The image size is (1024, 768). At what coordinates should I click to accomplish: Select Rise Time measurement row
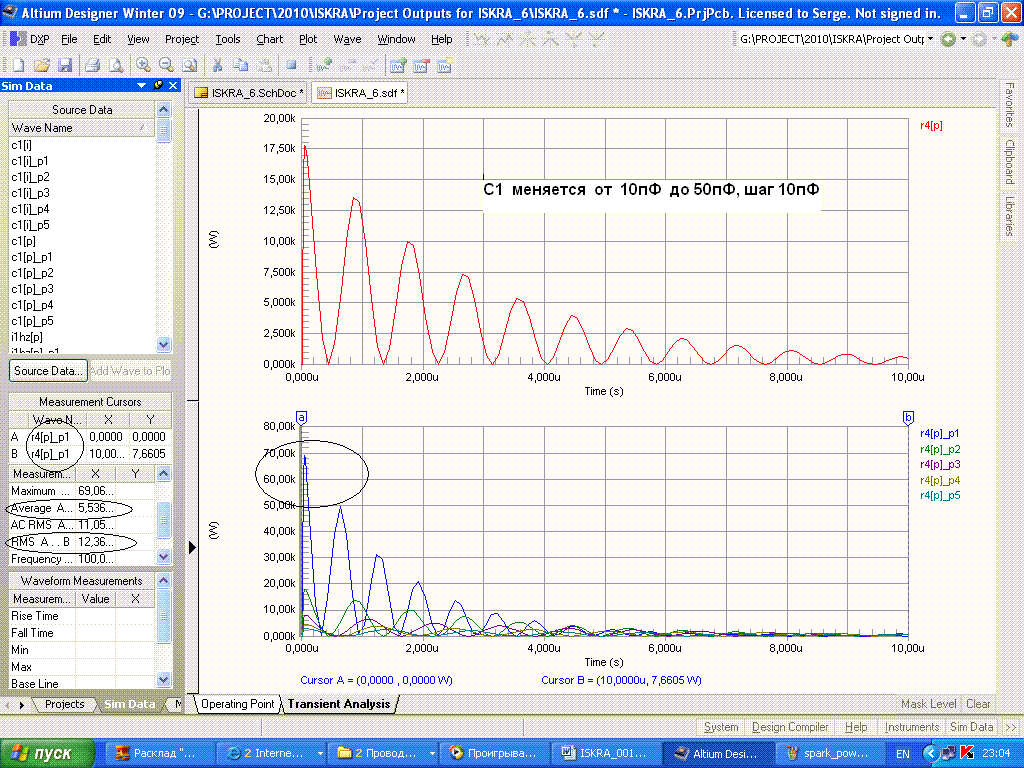click(x=82, y=616)
